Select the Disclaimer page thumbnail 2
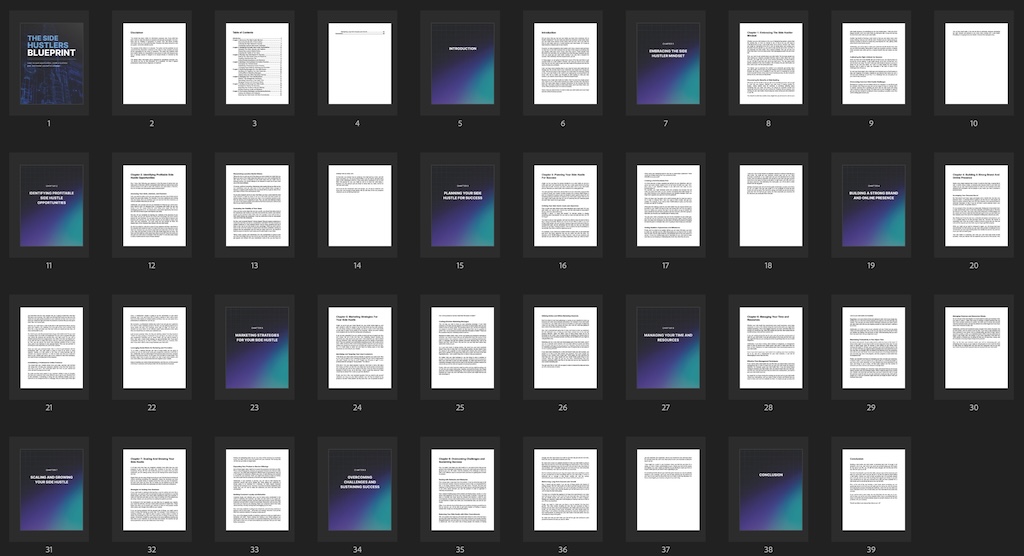This screenshot has width=1024, height=556. (x=154, y=63)
